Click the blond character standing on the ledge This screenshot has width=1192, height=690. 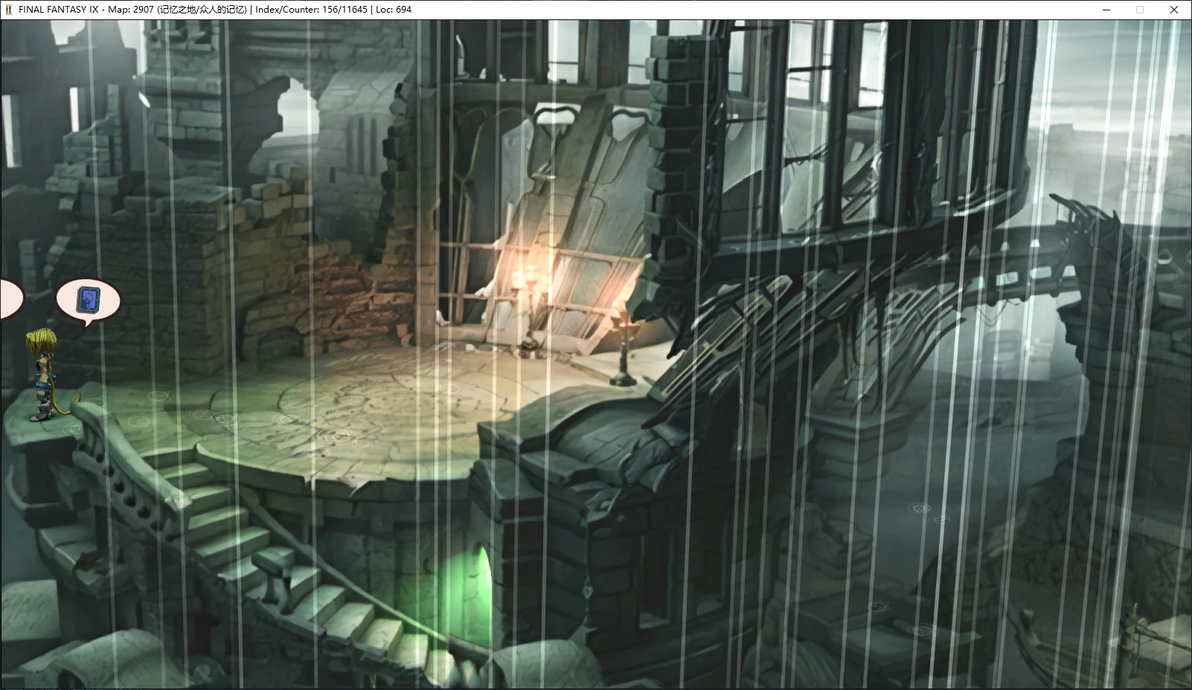pos(43,374)
